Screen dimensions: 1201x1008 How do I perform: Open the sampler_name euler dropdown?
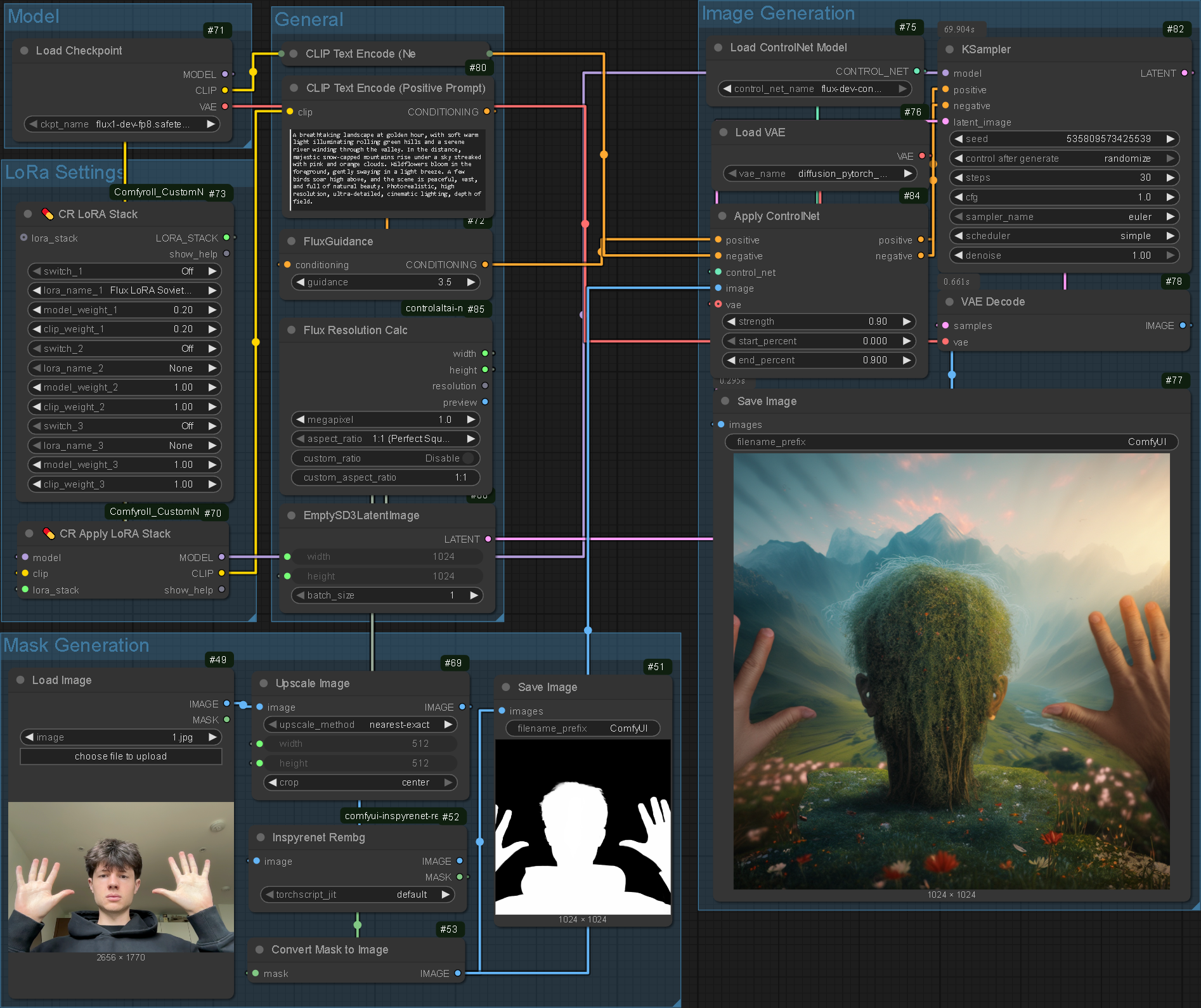coord(1064,217)
